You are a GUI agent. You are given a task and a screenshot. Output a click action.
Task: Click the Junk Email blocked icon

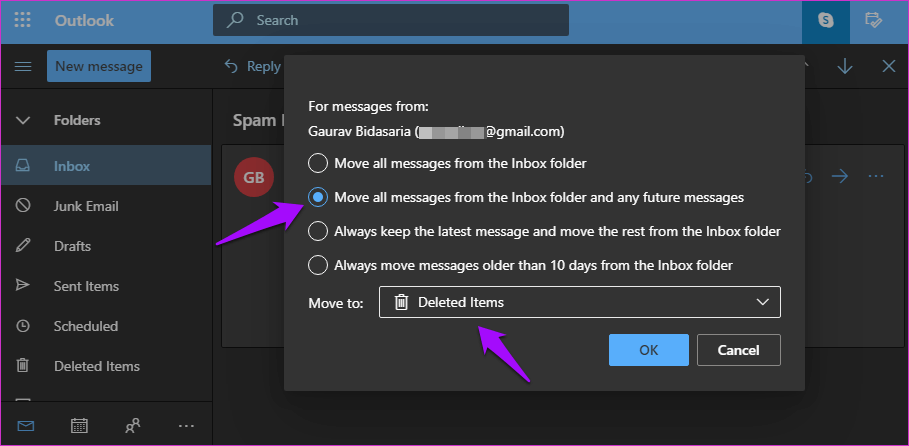point(23,206)
